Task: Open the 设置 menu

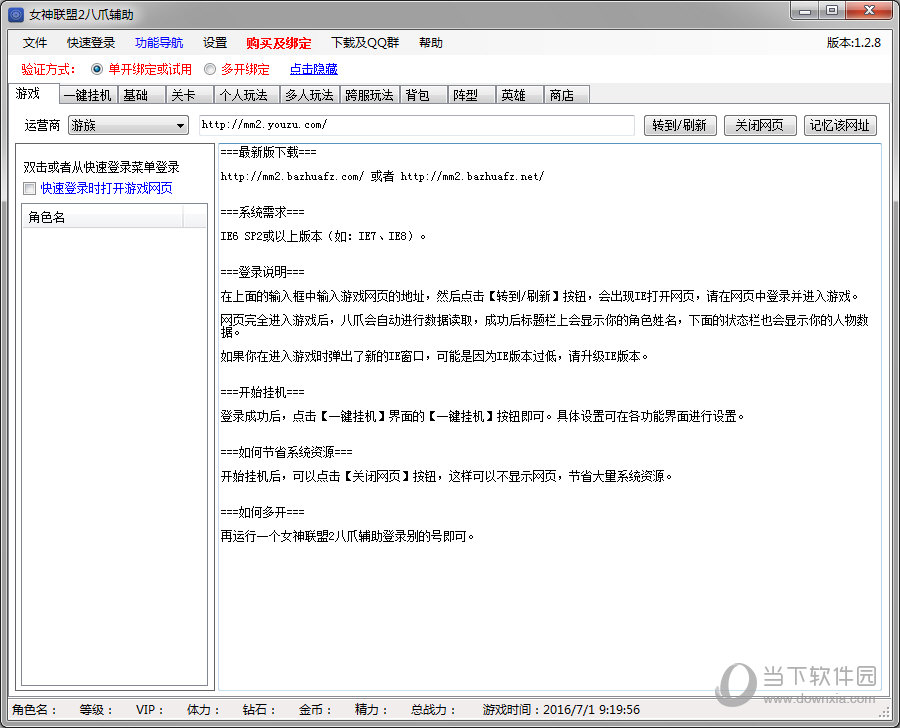Action: pos(215,43)
